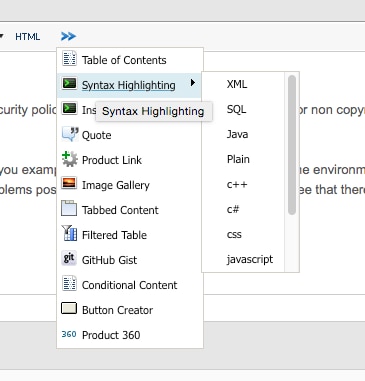Open the double-chevron more tools button

[68, 36]
